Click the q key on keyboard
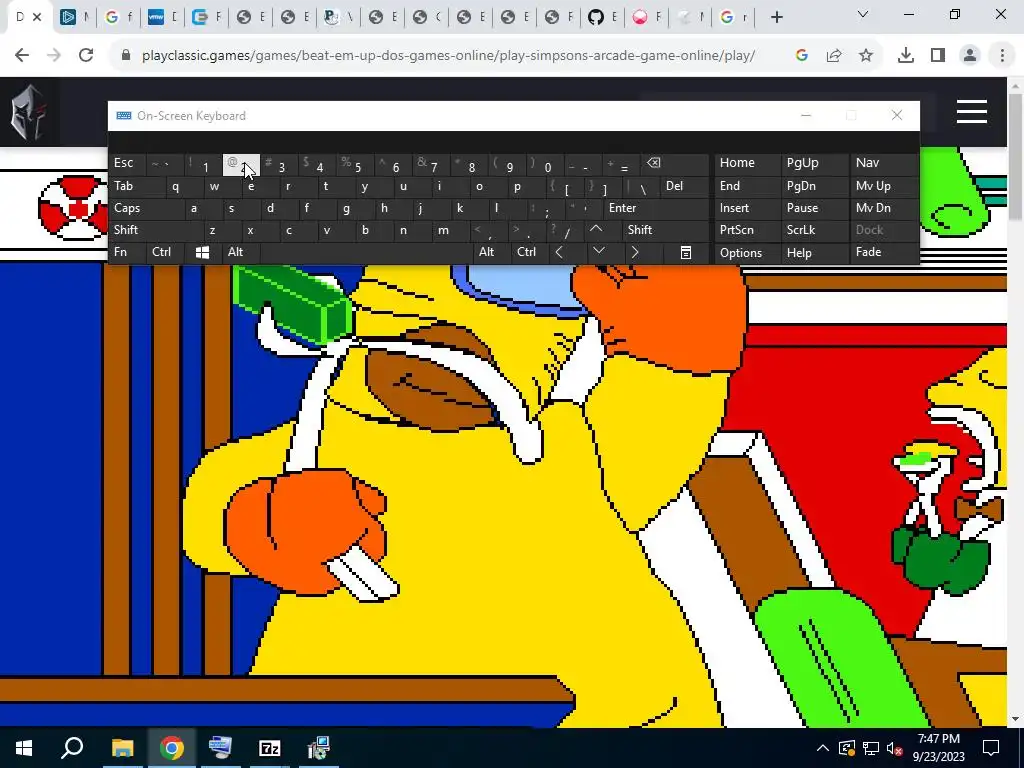The image size is (1024, 768). click(x=175, y=187)
